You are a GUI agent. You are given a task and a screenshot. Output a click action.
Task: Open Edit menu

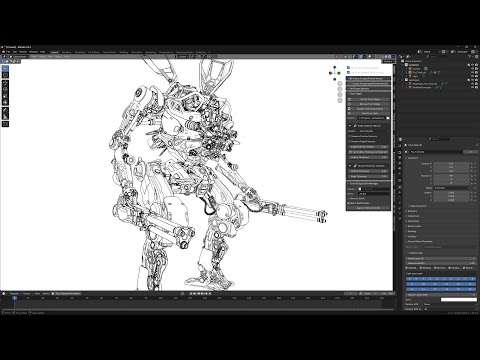click(x=15, y=52)
